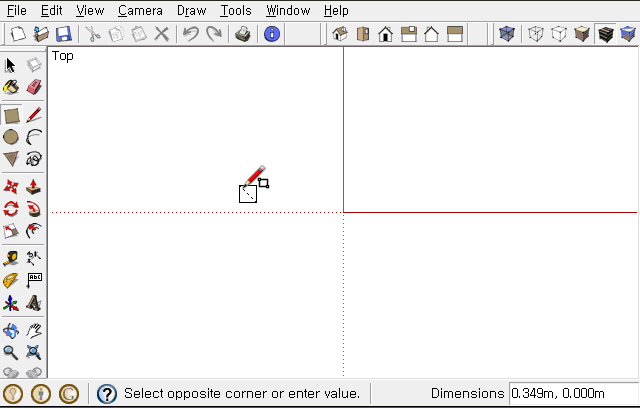Screen dimensions: 640x408
Task: Choose the Rectangle tool
Action: 11,115
